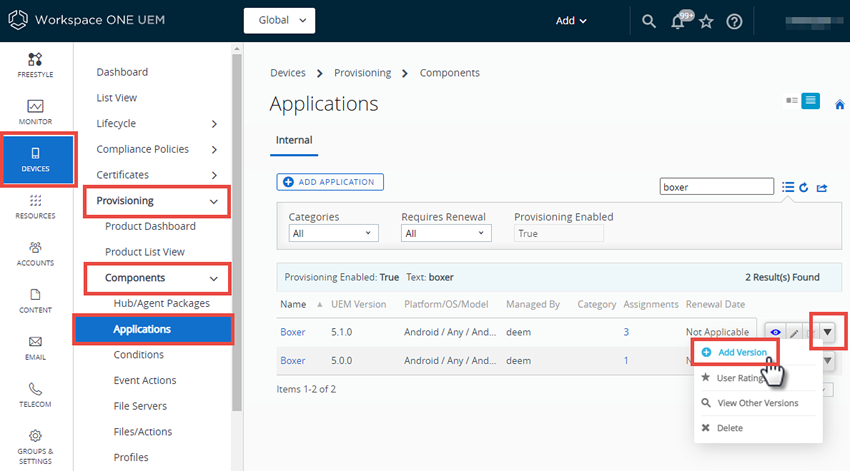Image resolution: width=850 pixels, height=471 pixels.
Task: Open notifications bell with 99+ badge
Action: (678, 21)
